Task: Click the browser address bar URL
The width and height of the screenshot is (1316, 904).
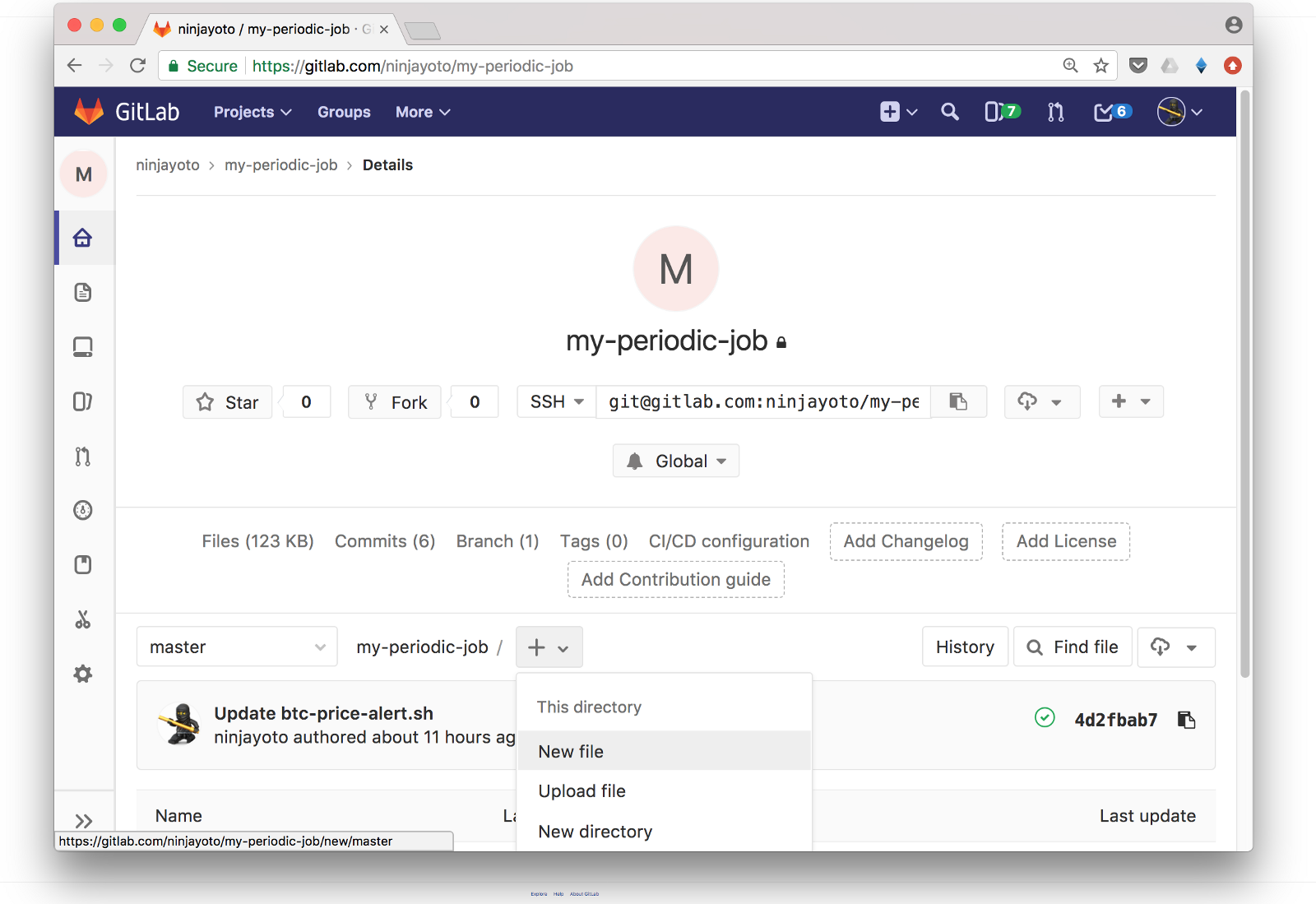Action: pyautogui.click(x=413, y=67)
